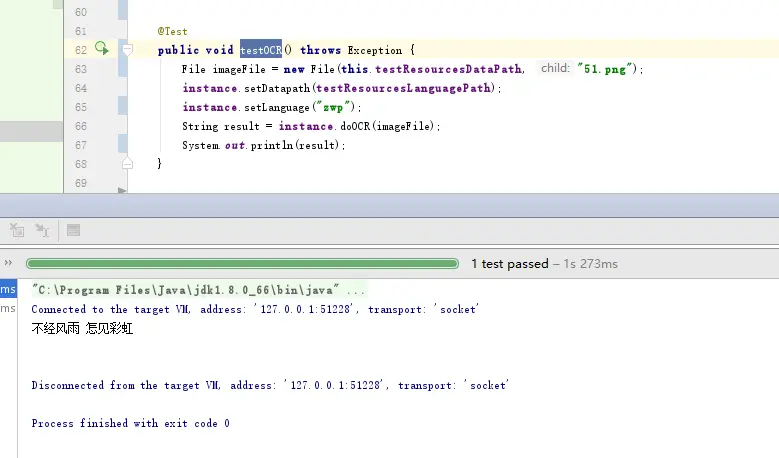Click the small arrow marker below line 69
779x458 pixels.
click(x=122, y=190)
